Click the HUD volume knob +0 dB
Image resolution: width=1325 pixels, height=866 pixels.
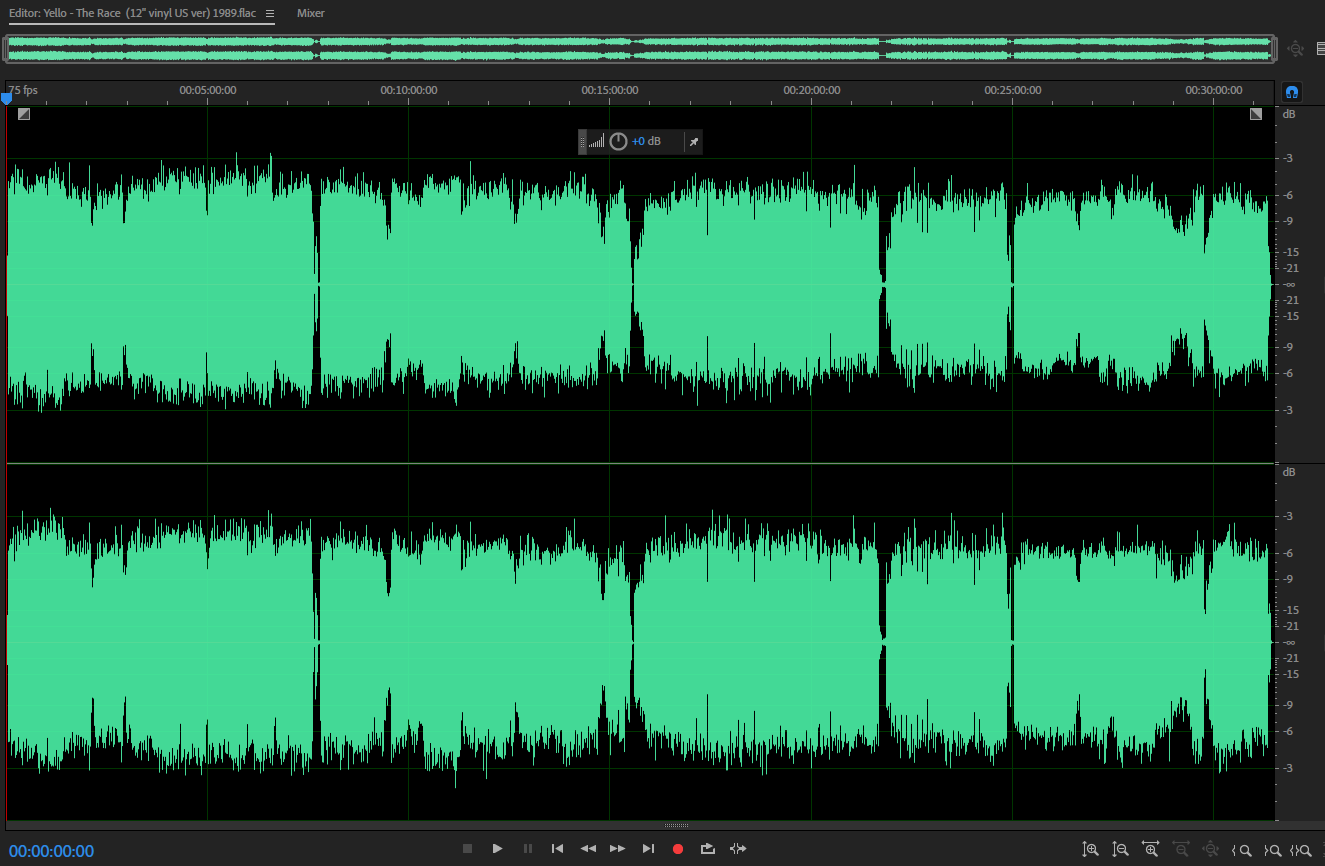coord(618,141)
